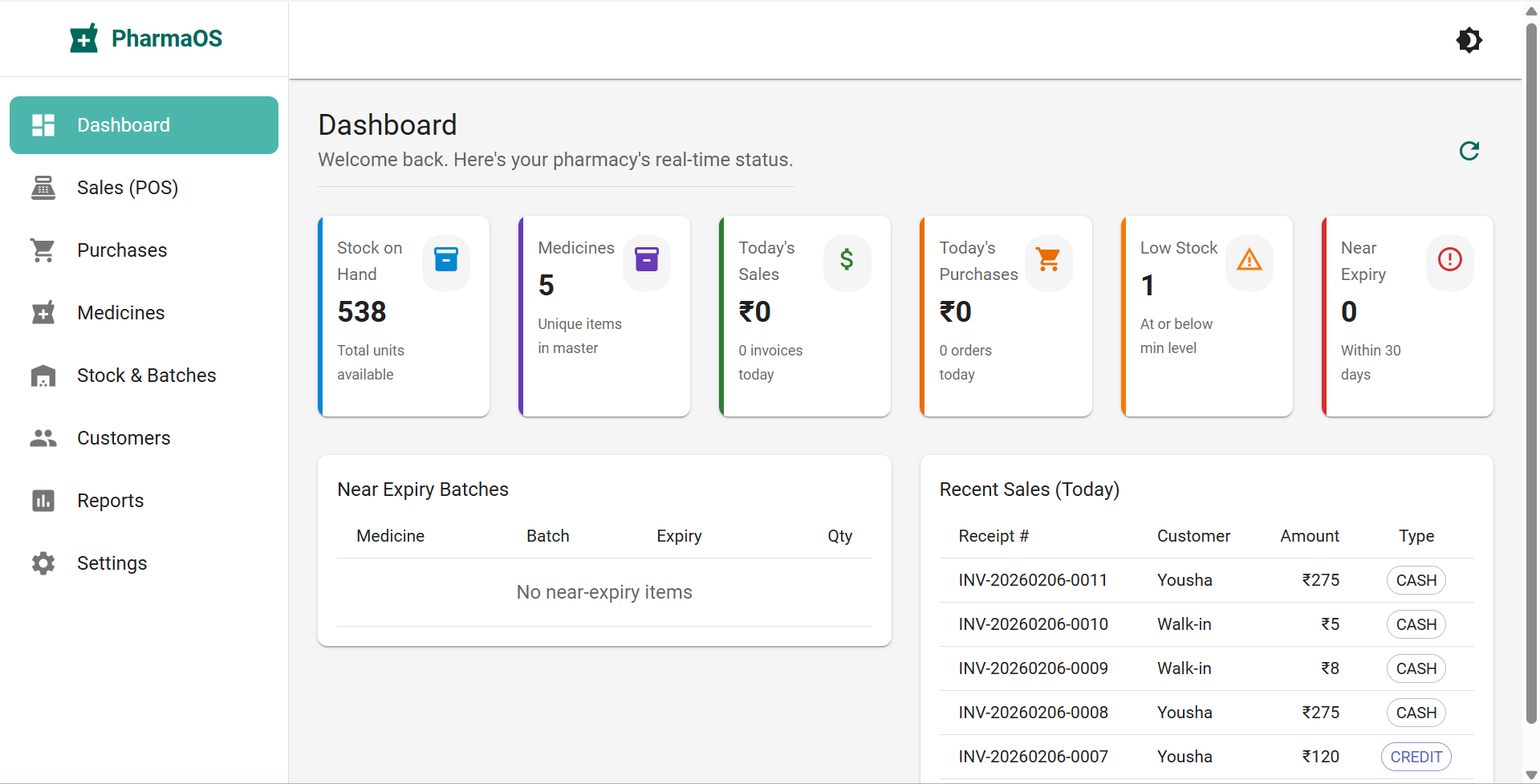
Task: Click the Low Stock warning triangle icon
Action: tap(1249, 260)
